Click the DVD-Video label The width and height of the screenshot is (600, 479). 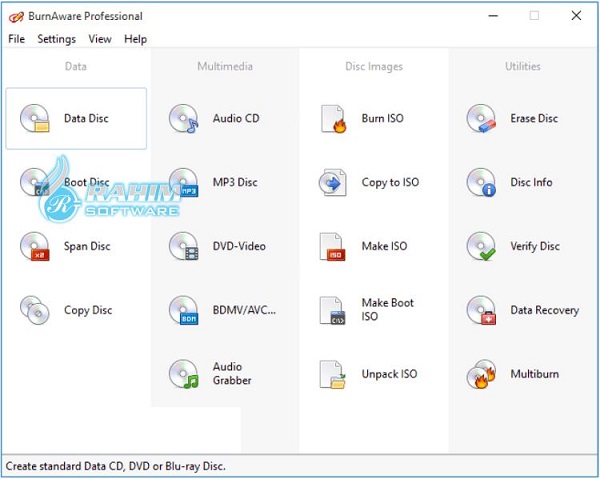point(239,246)
